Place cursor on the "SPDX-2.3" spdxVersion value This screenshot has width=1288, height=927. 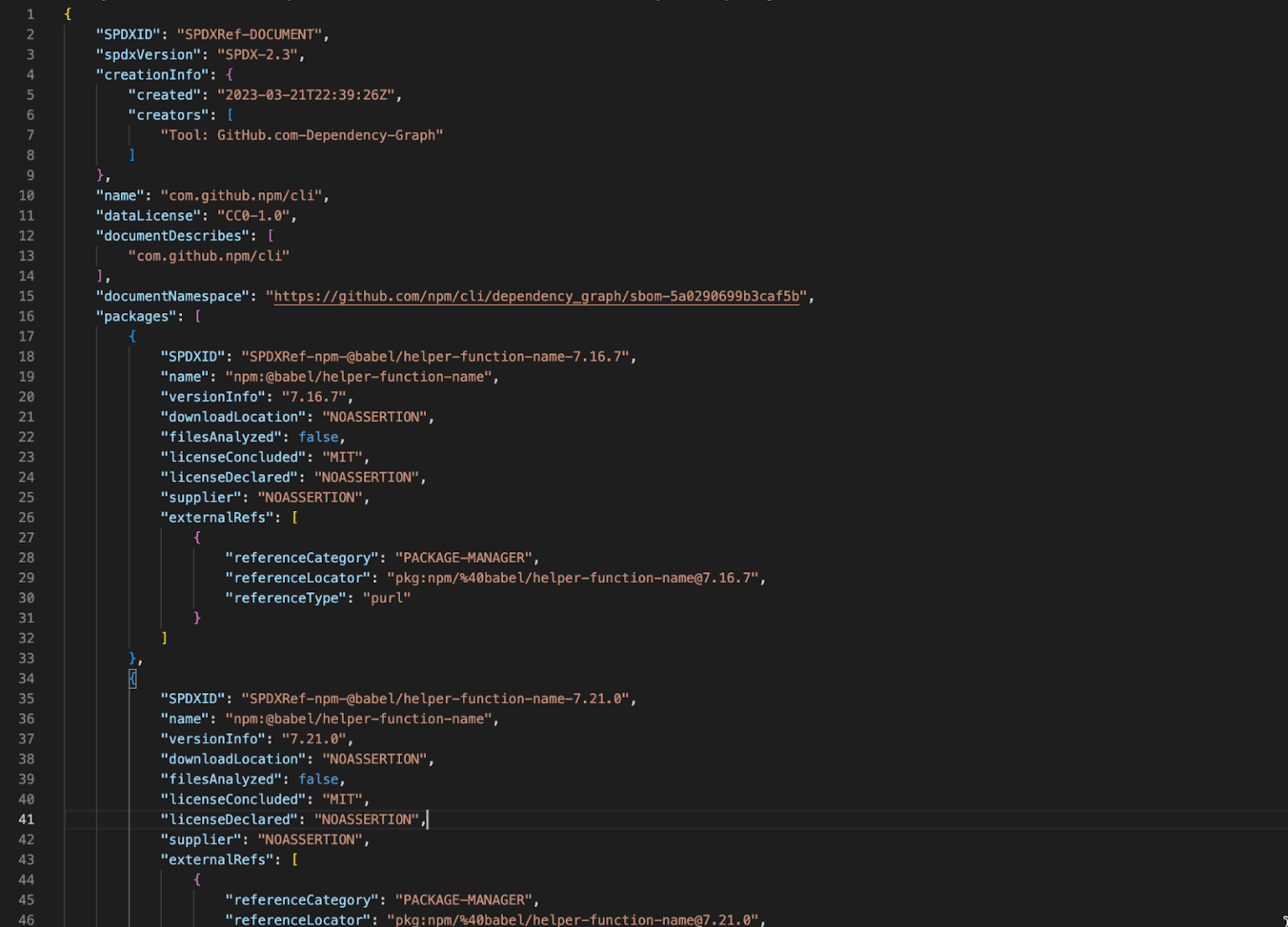(260, 55)
